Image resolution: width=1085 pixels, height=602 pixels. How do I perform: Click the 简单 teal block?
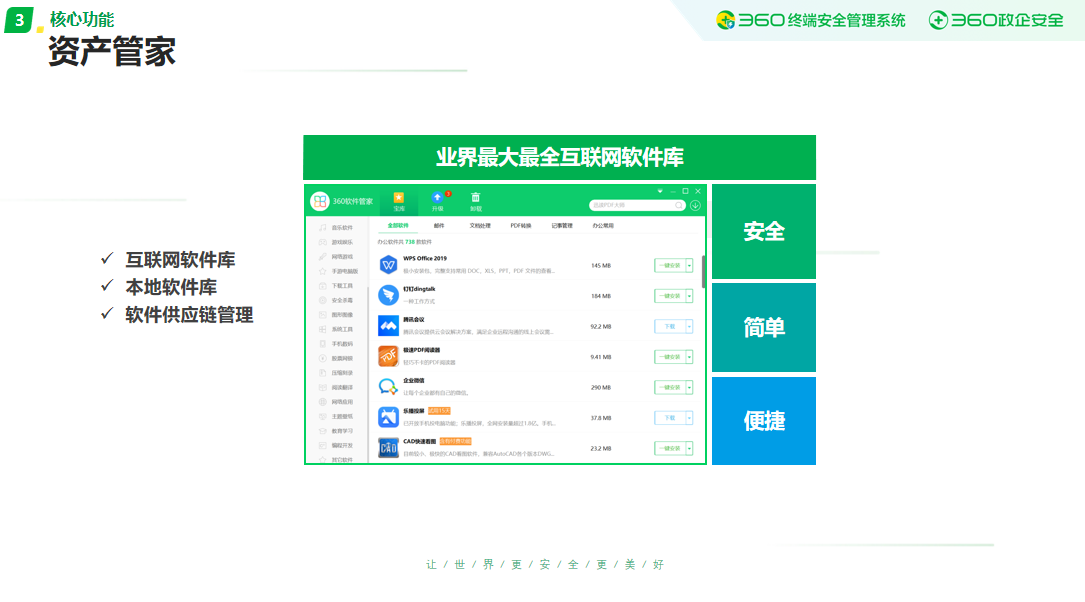point(764,327)
